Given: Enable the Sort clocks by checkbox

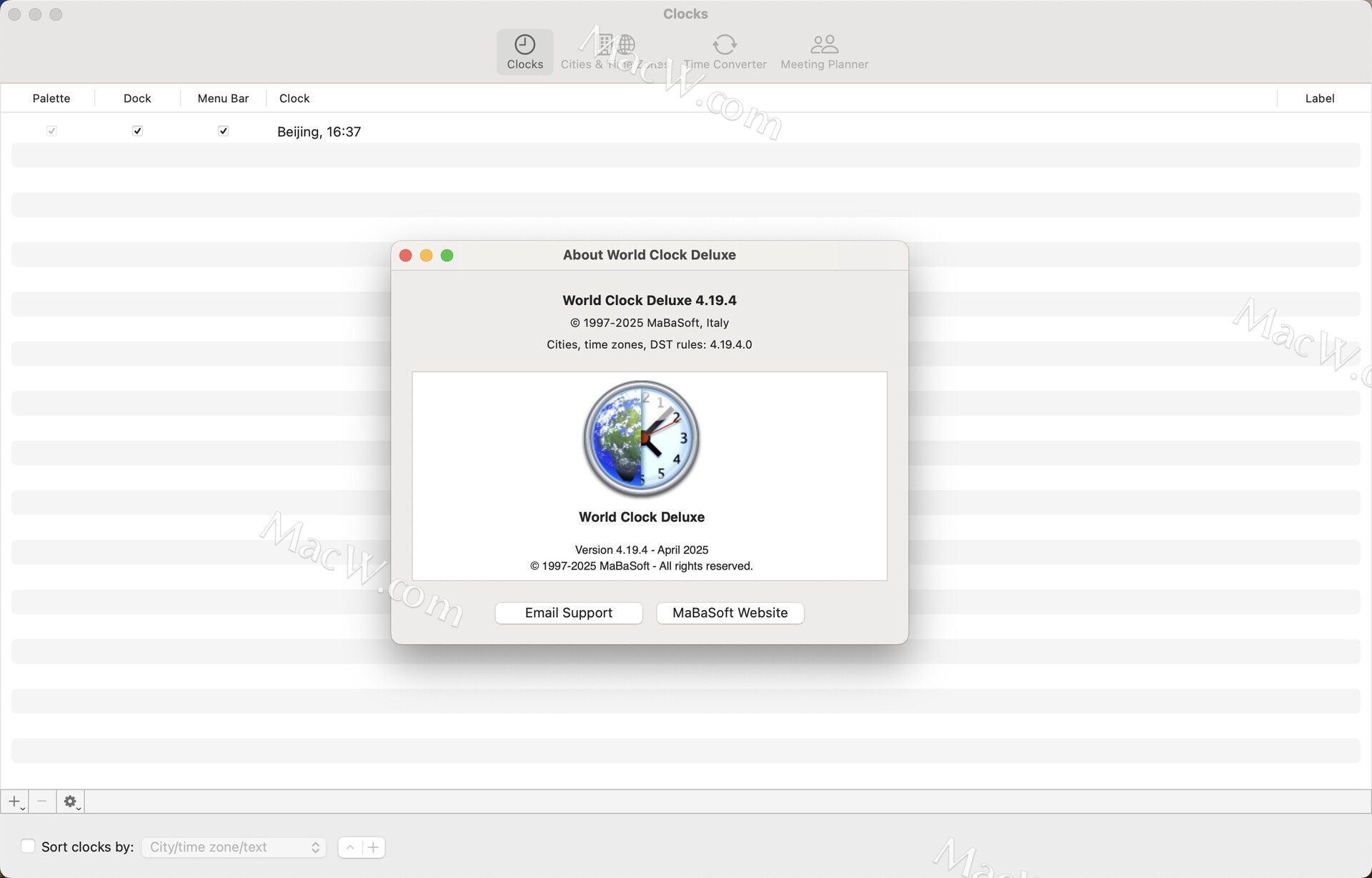Looking at the screenshot, I should (x=28, y=847).
